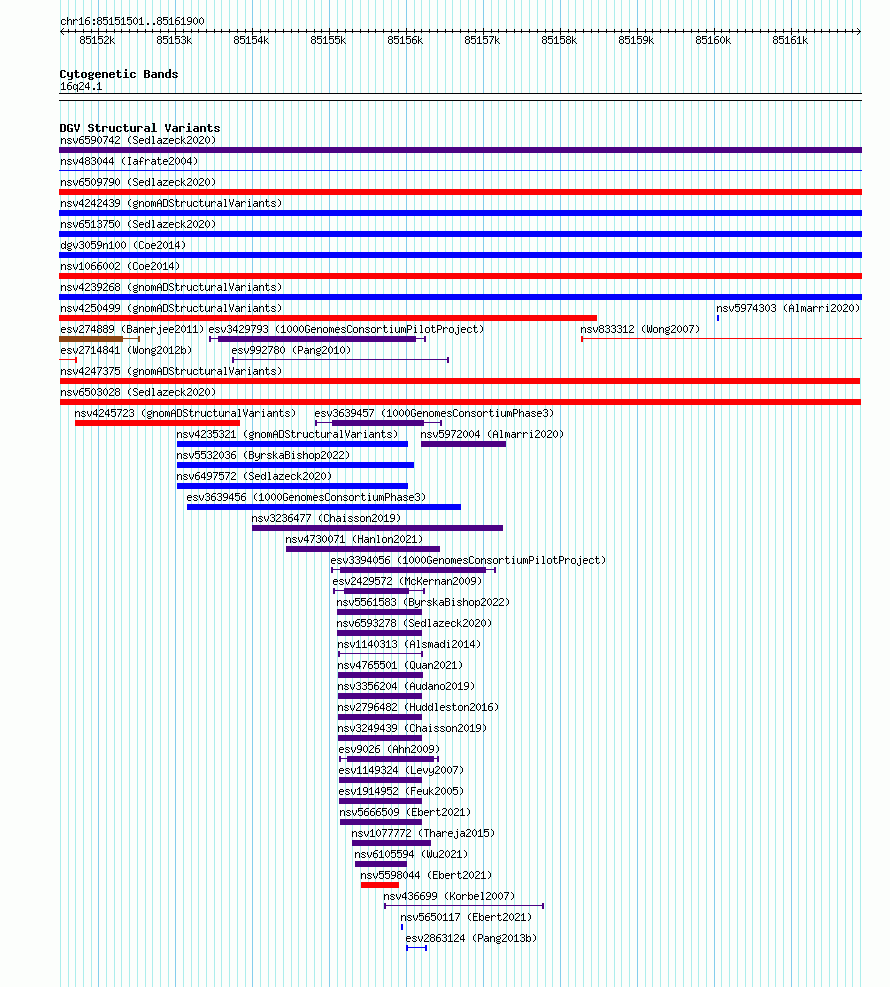The width and height of the screenshot is (890, 987).
Task: Click esv274889 (Banerjee2011) label
Action: point(132,329)
